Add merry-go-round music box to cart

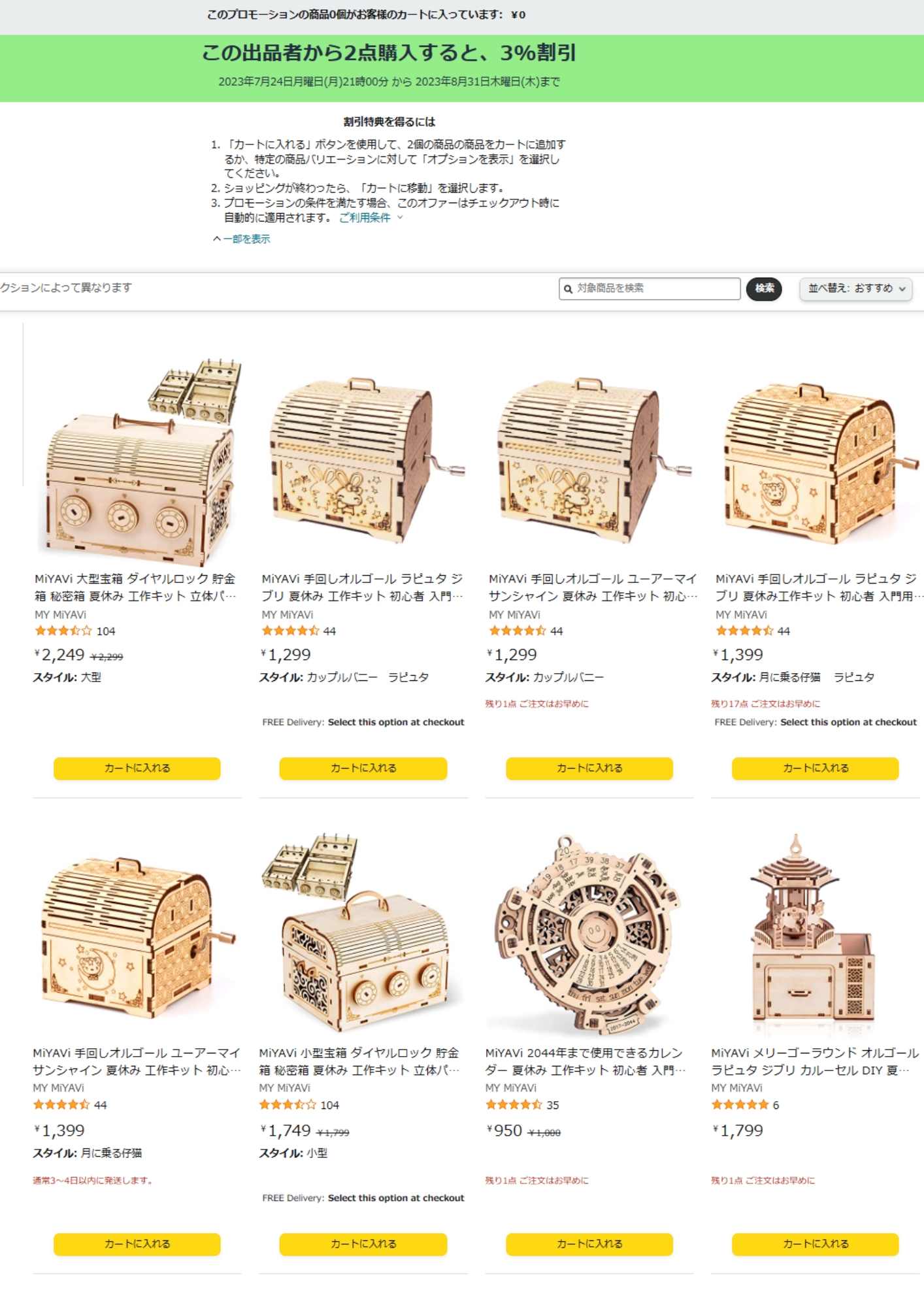coord(815,1244)
